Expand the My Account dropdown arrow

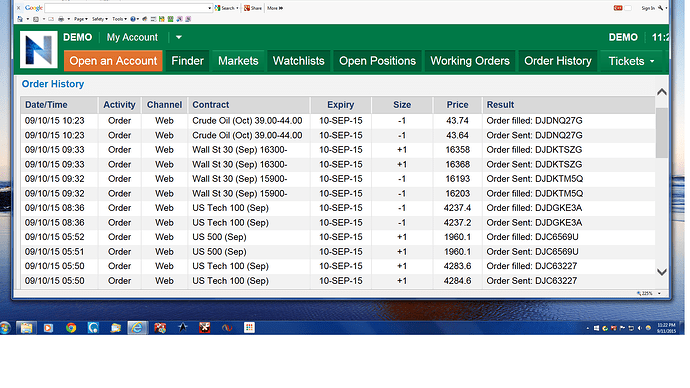point(179,37)
